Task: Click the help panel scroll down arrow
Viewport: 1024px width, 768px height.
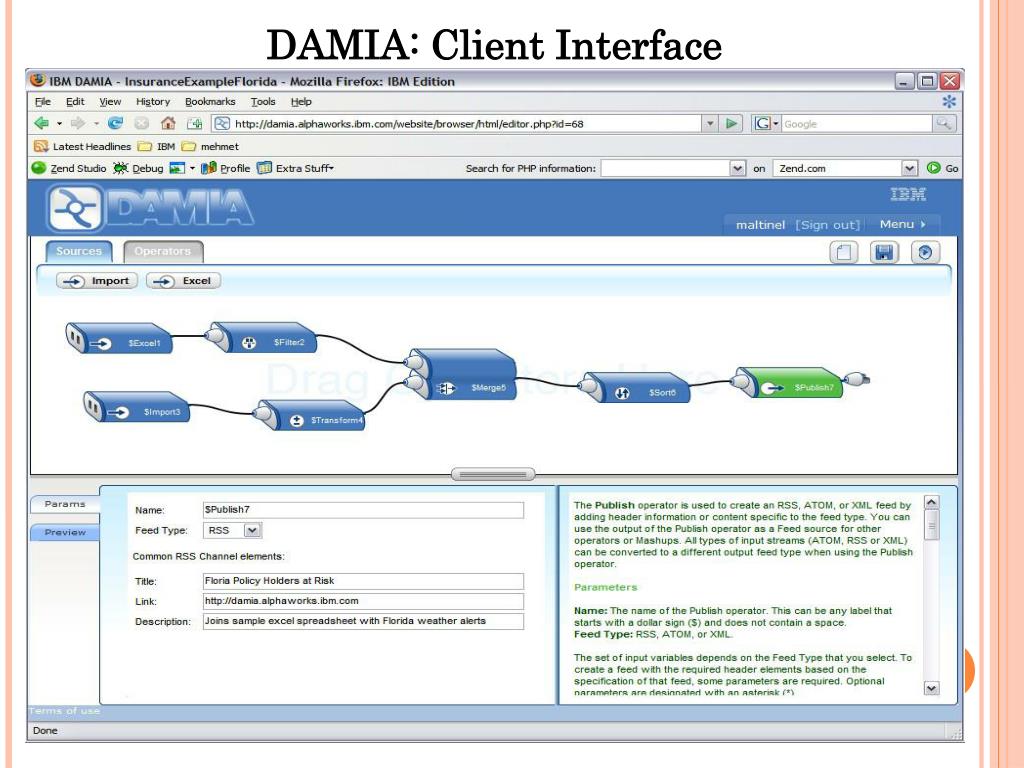Action: [932, 688]
